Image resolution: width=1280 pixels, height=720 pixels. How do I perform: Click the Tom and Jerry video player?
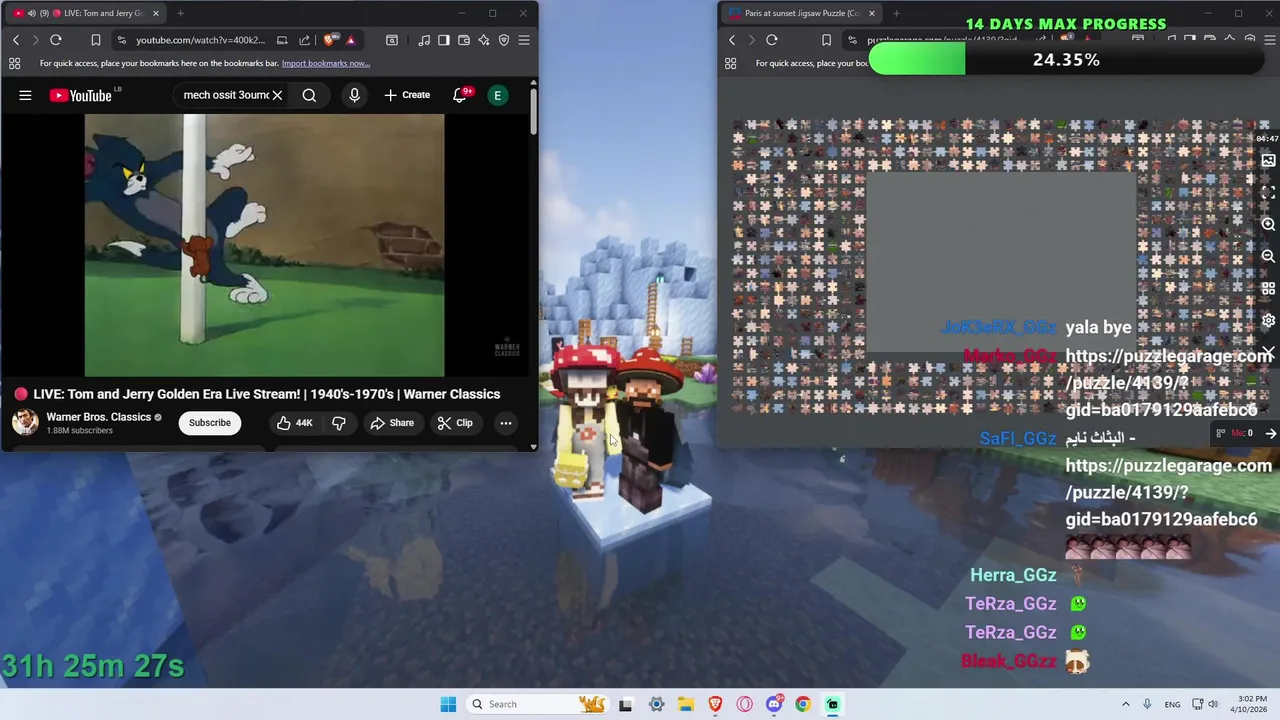pos(264,245)
